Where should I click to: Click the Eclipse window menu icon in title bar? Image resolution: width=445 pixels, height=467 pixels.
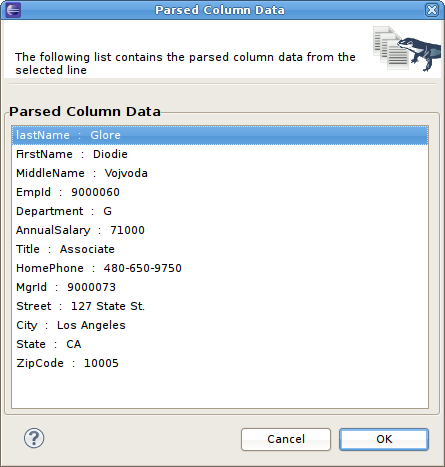coord(13,10)
